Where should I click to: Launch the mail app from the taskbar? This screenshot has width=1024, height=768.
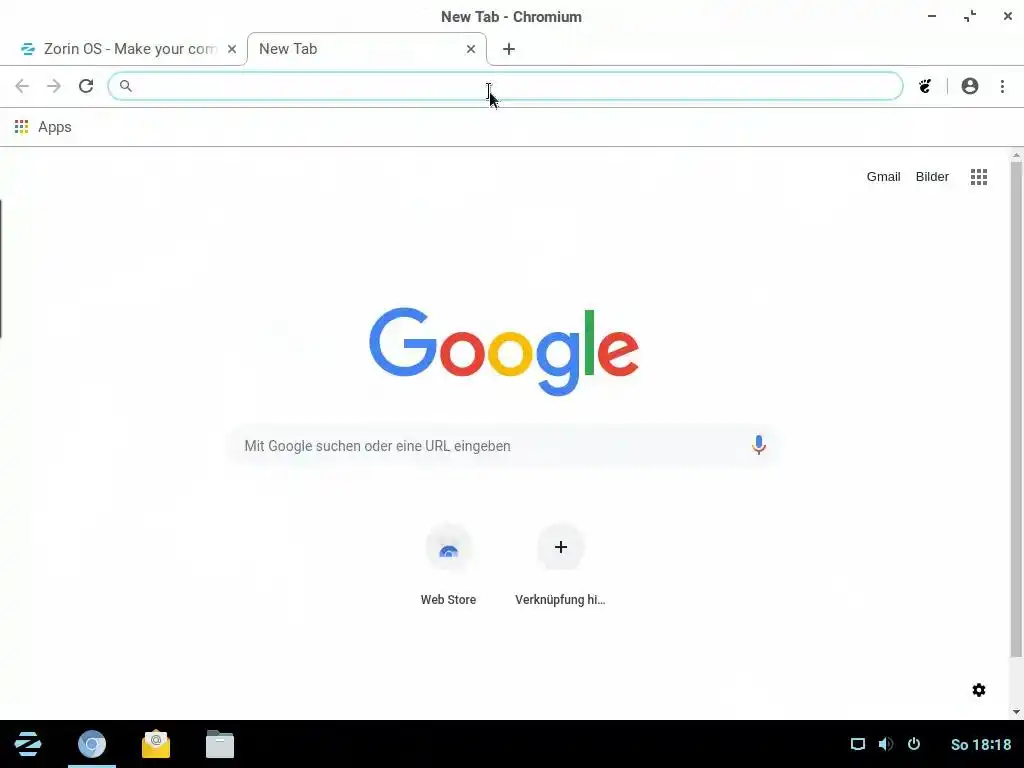(x=156, y=744)
